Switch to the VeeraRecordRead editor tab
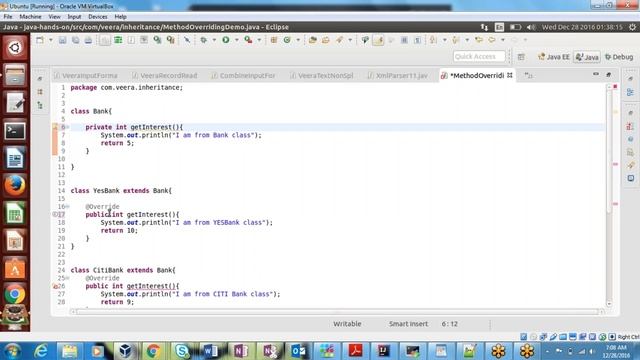The height and width of the screenshot is (360, 640). click(x=165, y=76)
